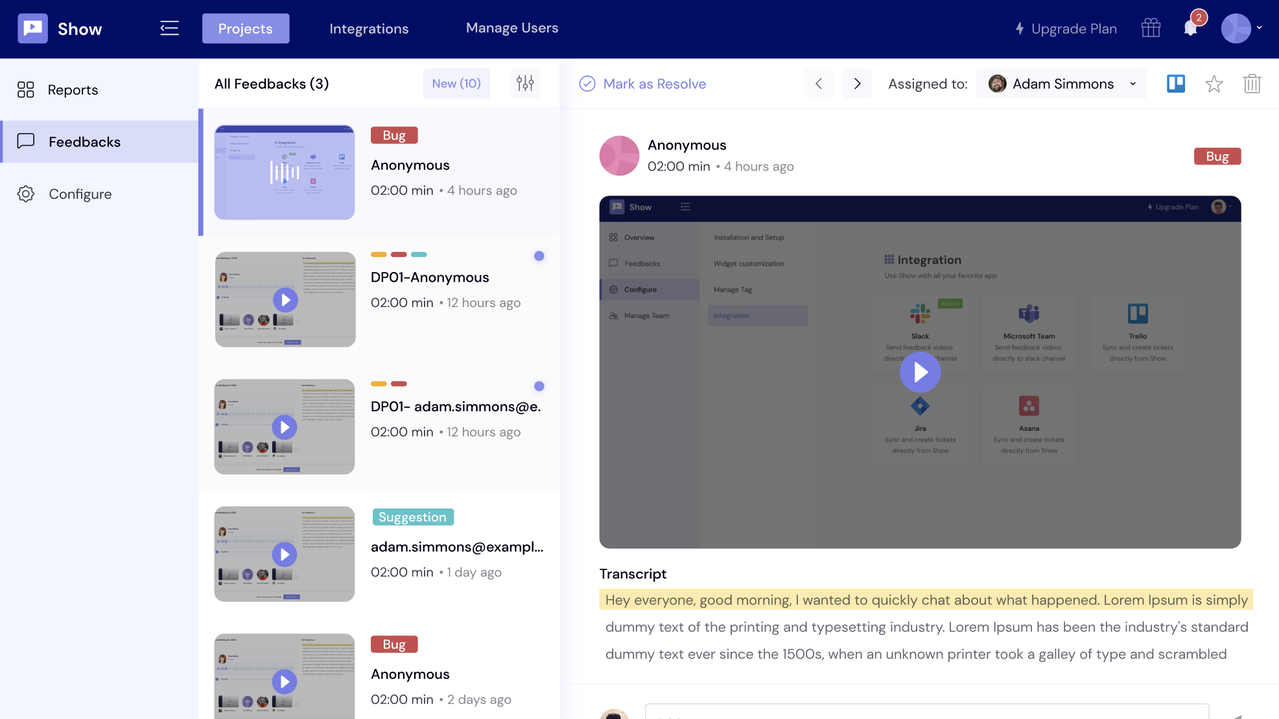The width and height of the screenshot is (1279, 719).
Task: Collapse the sidebar with hamburger icon
Action: pos(170,28)
